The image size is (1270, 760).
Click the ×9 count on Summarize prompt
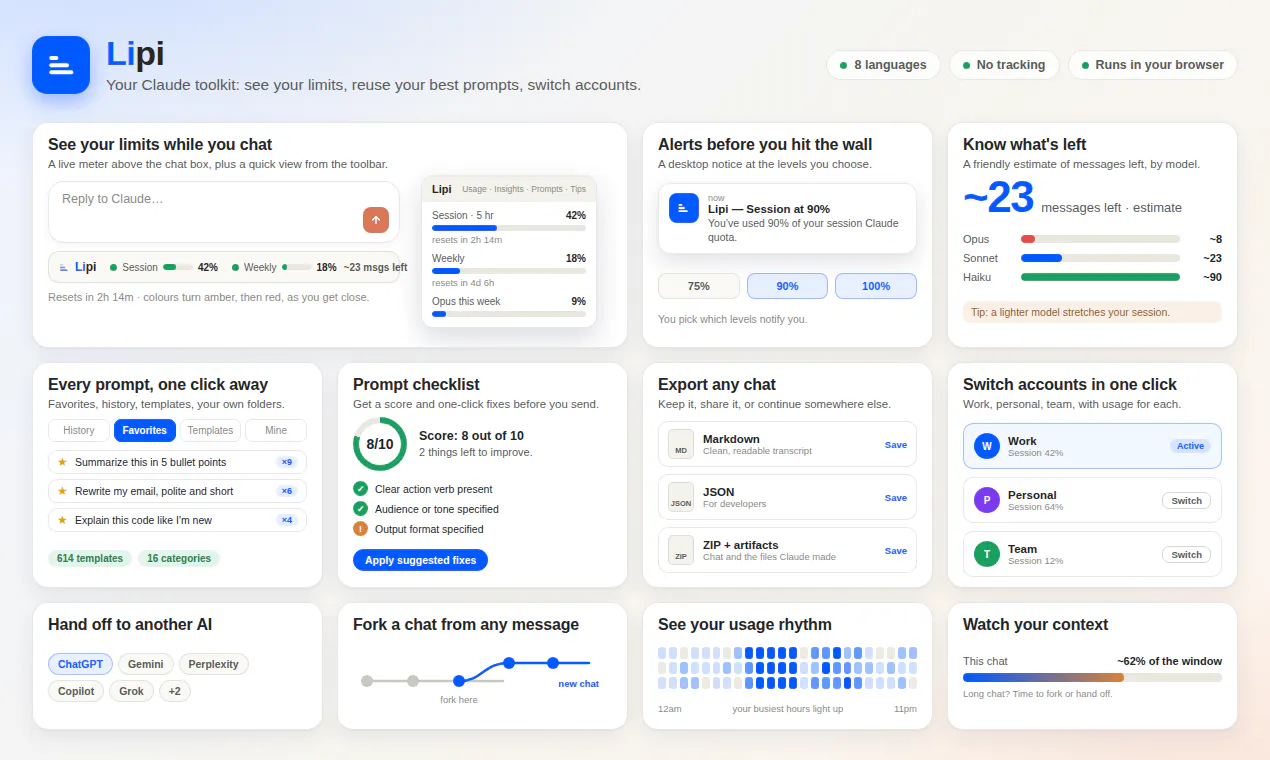(287, 462)
